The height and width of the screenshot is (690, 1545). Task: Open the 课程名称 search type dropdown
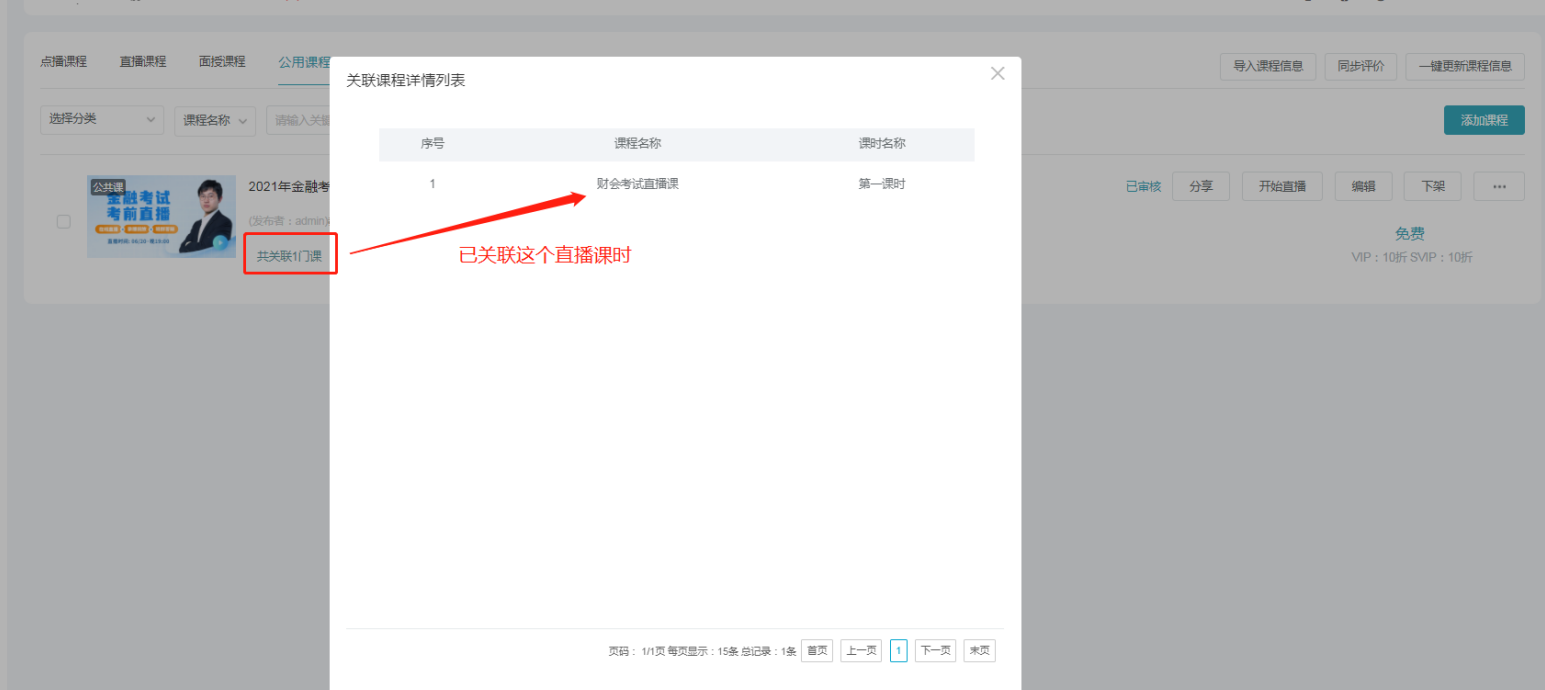coord(214,121)
